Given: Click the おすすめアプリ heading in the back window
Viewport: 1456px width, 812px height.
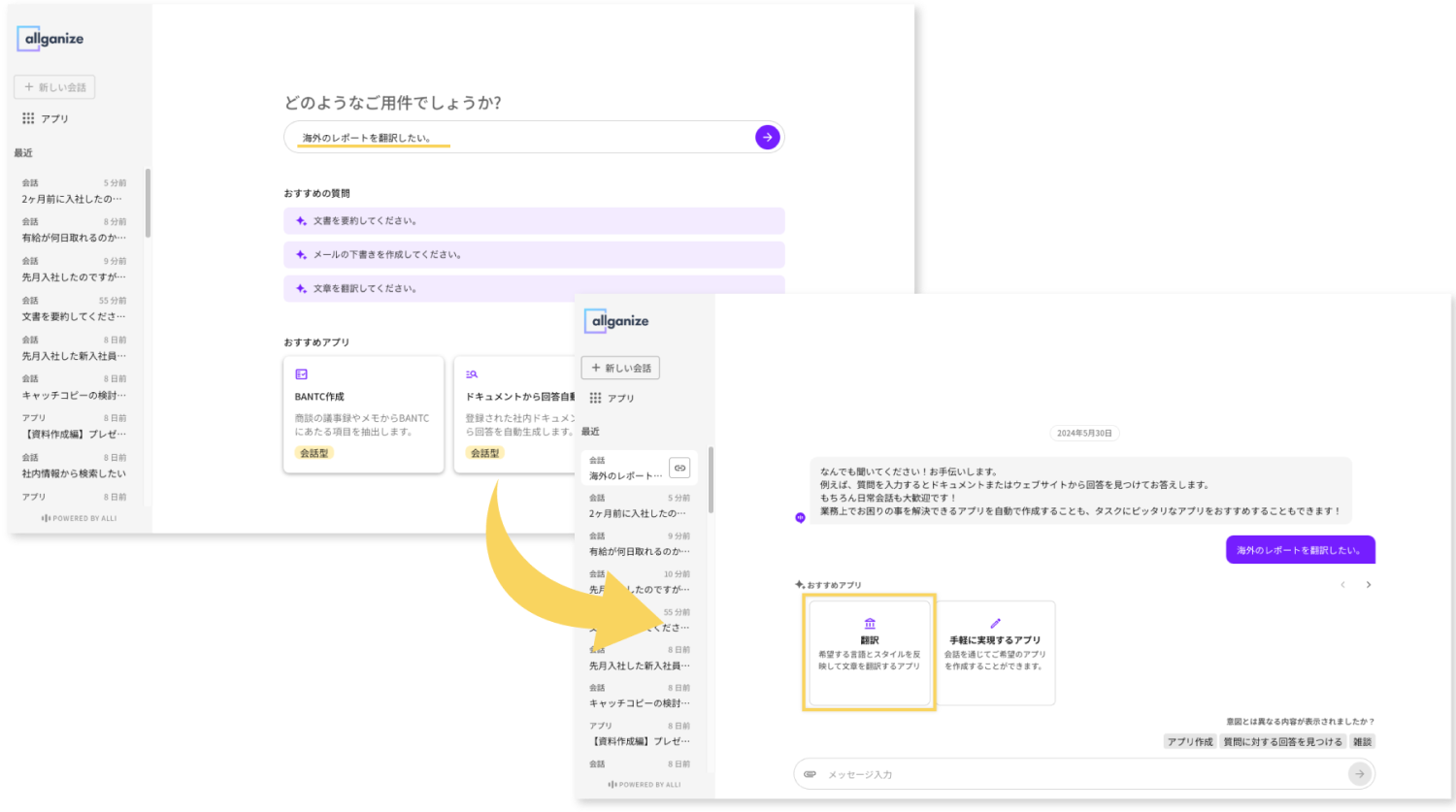Looking at the screenshot, I should [316, 342].
